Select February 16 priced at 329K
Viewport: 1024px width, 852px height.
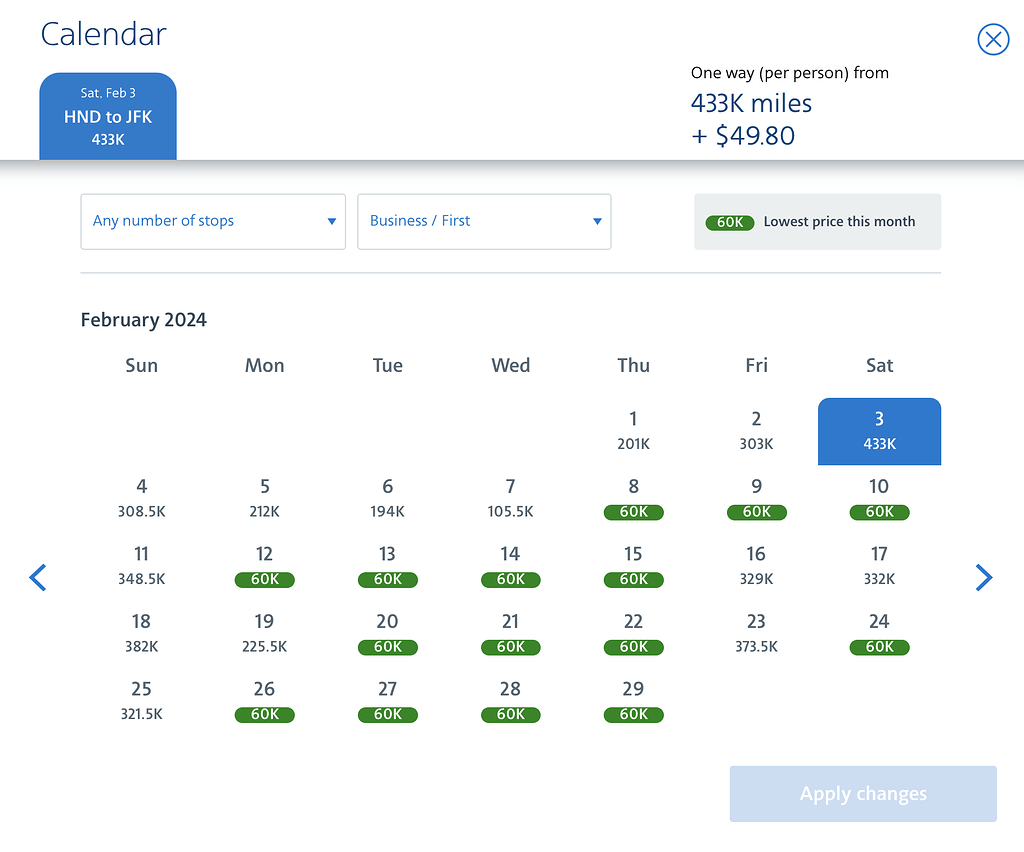(756, 565)
